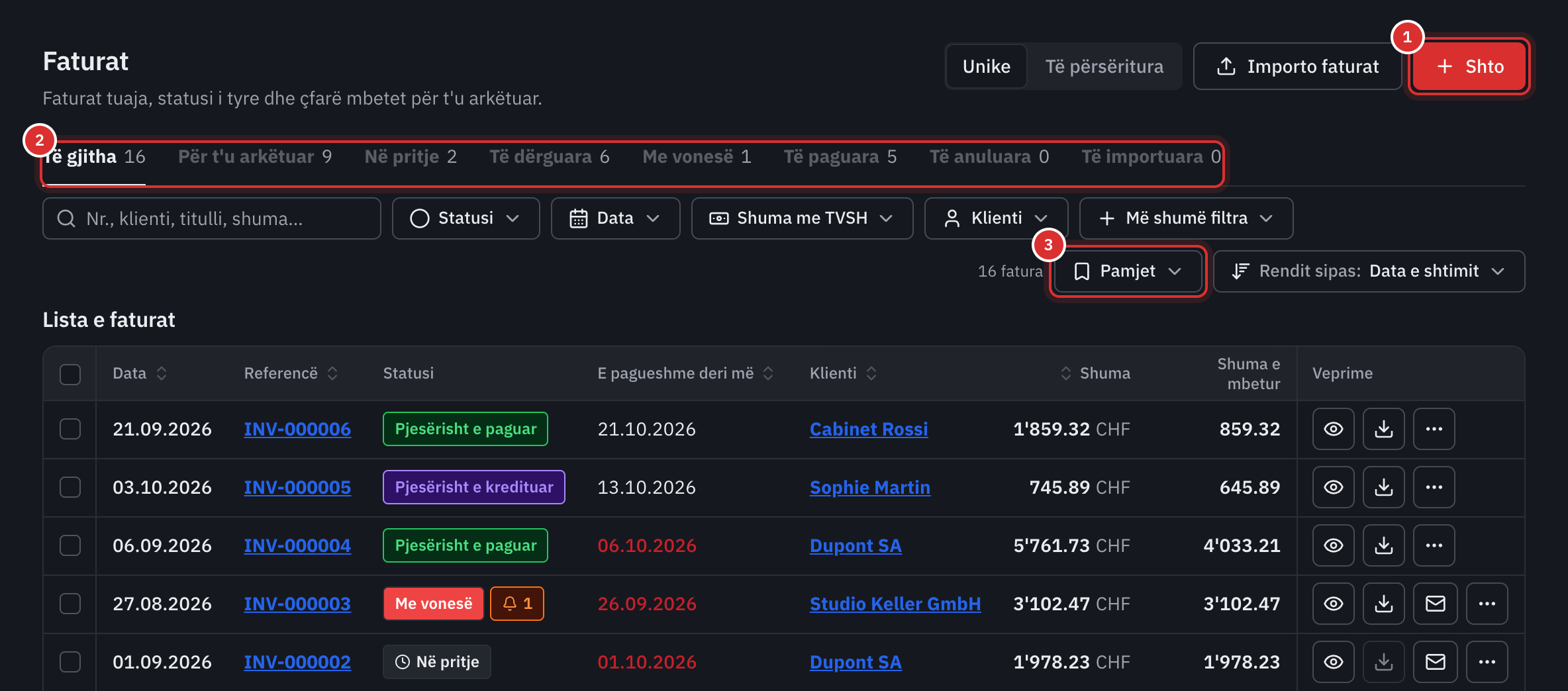Click the Shto add invoice button
The height and width of the screenshot is (691, 1568).
[1469, 66]
